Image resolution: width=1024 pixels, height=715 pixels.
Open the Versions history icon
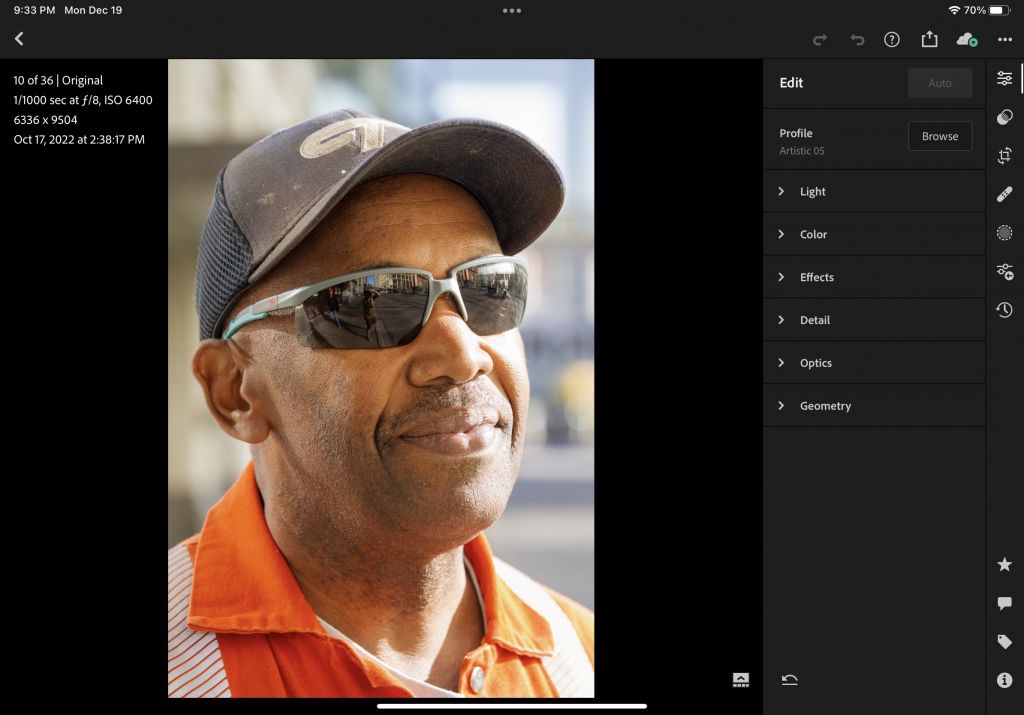click(1004, 310)
